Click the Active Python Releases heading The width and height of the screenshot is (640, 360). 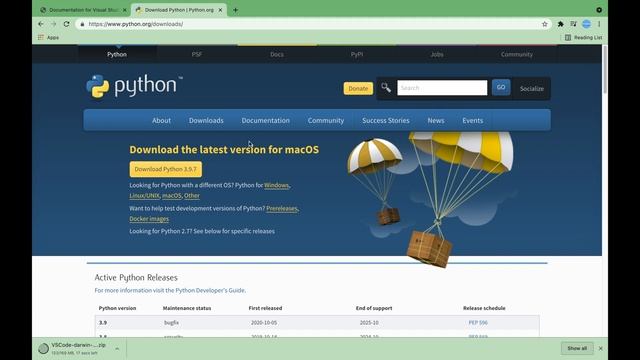136,278
